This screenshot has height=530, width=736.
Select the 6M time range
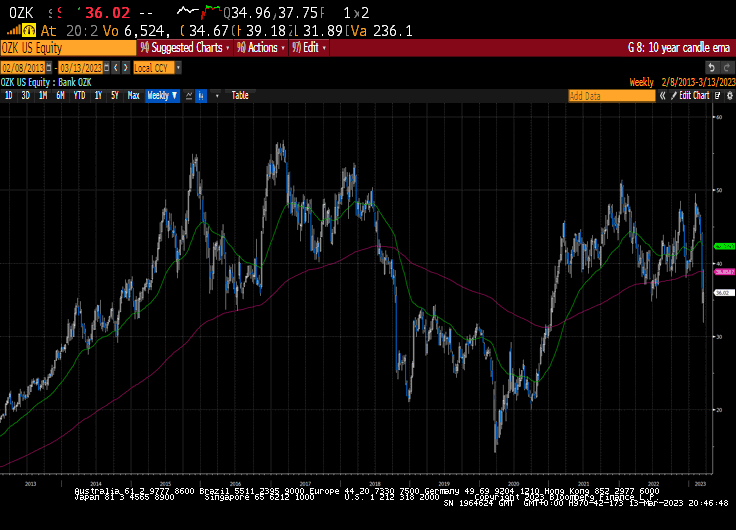(x=60, y=96)
